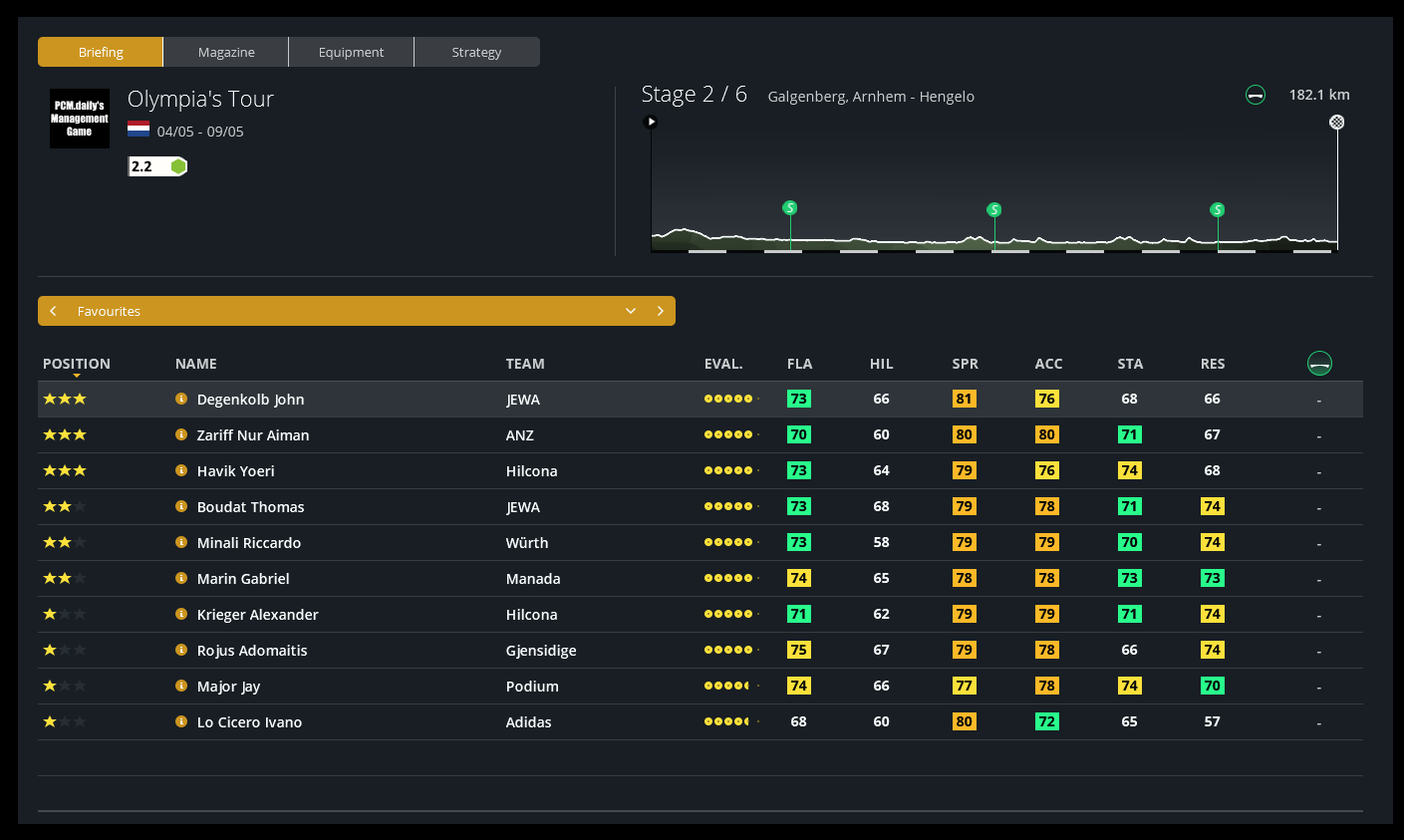
Task: Click the last intermediate sprint marker
Action: 1217,210
